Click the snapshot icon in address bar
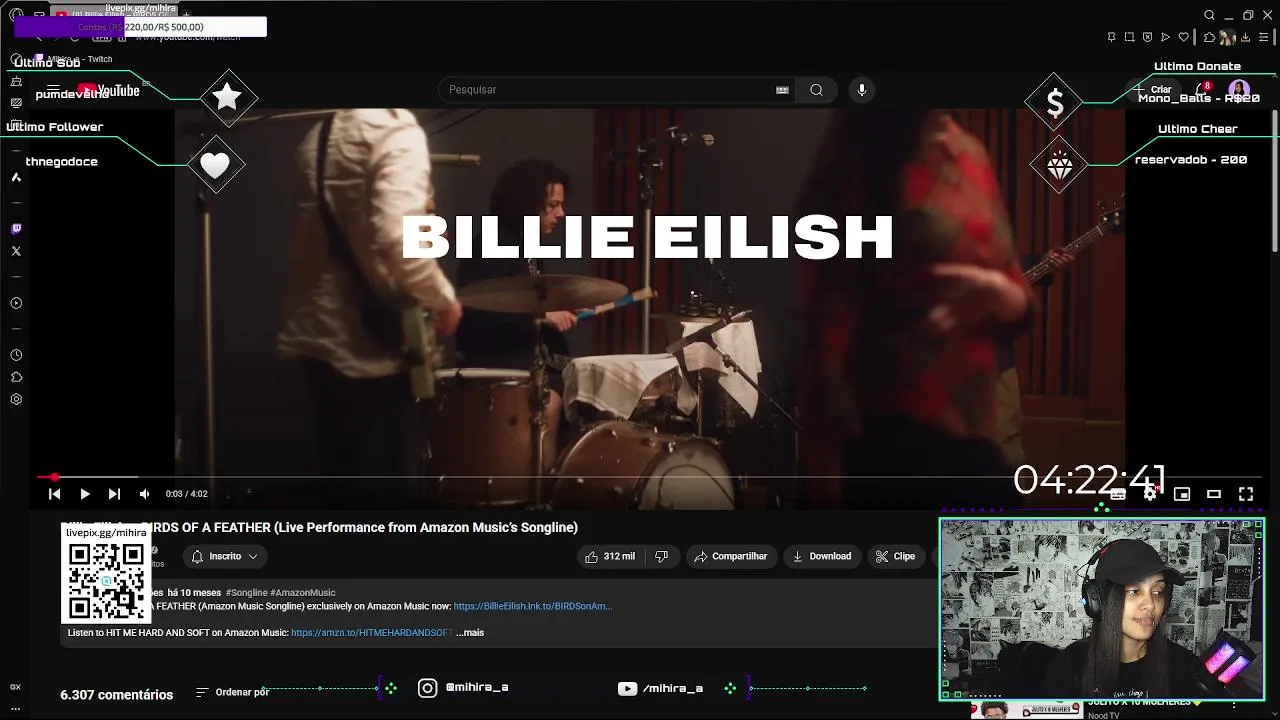This screenshot has height=720, width=1280. click(x=1129, y=37)
